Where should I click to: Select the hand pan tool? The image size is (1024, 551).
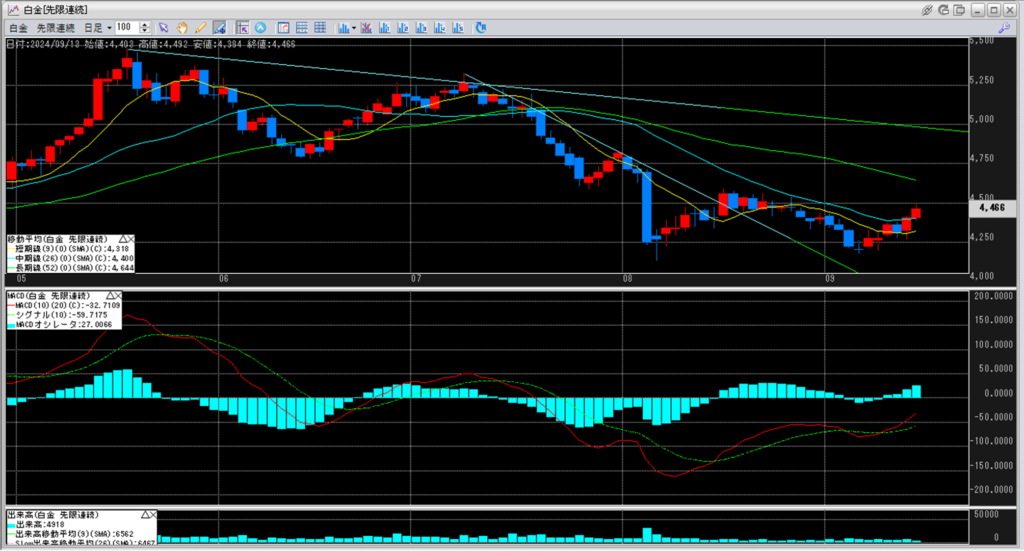click(x=182, y=27)
